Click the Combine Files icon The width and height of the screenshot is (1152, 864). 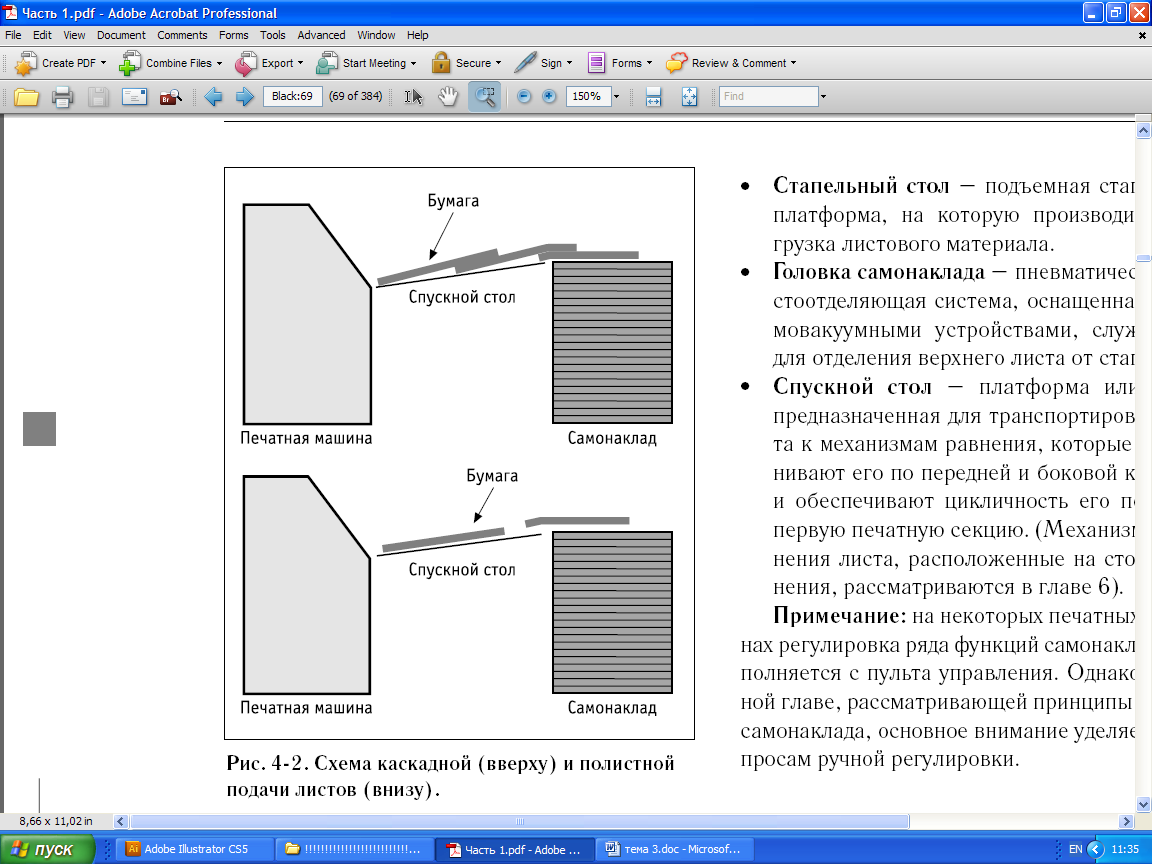point(130,63)
